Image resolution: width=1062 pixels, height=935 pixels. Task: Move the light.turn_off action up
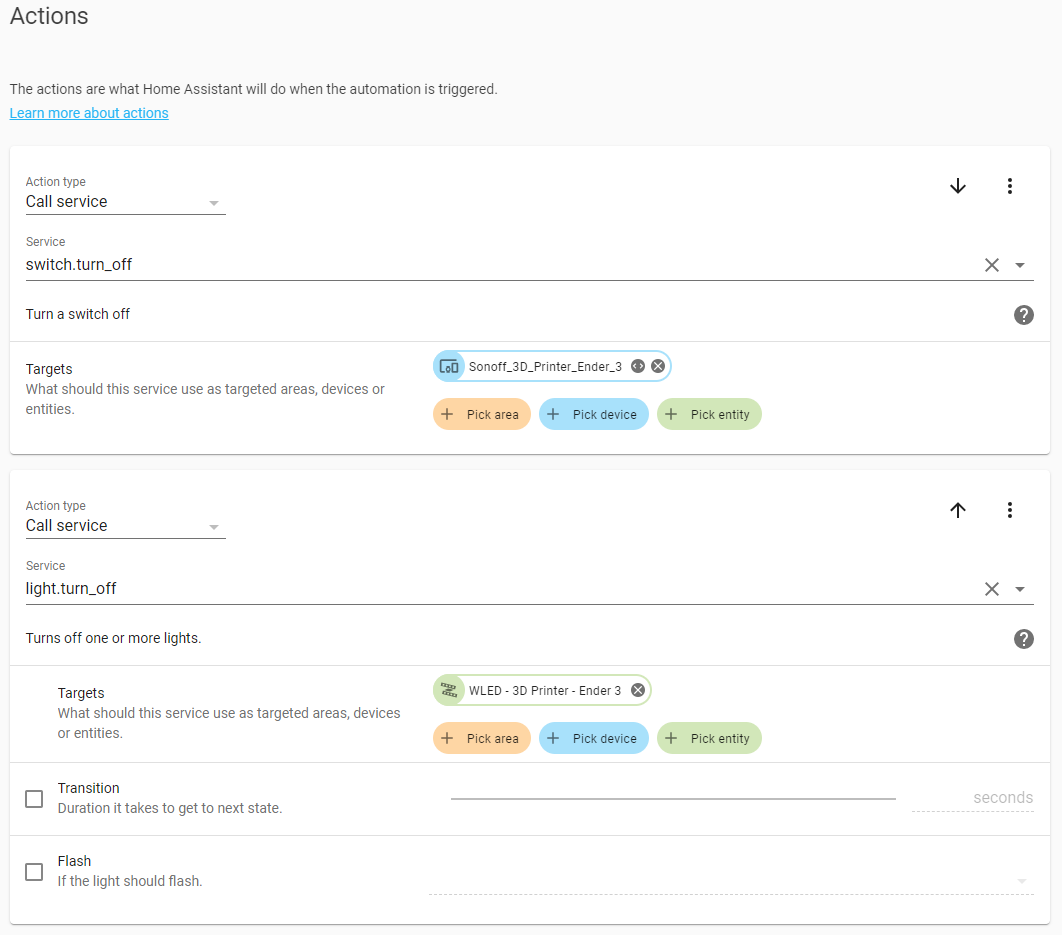pyautogui.click(x=958, y=510)
